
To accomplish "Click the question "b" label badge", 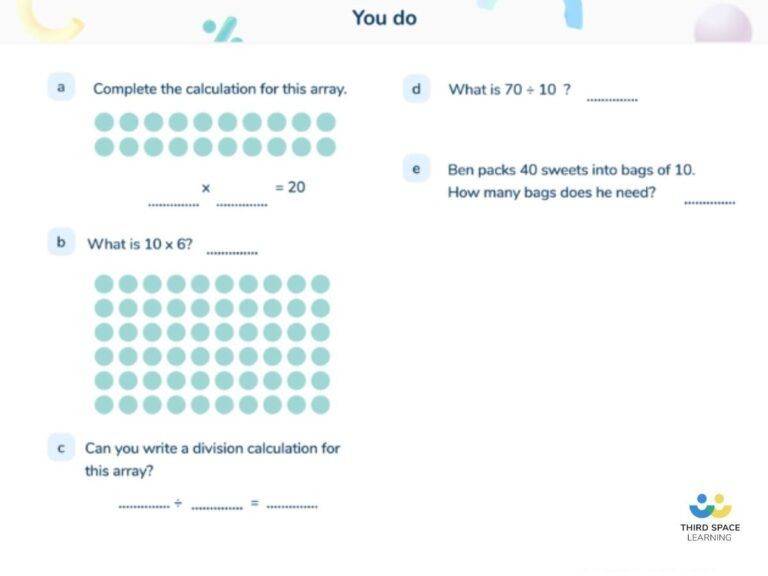I will coord(61,242).
